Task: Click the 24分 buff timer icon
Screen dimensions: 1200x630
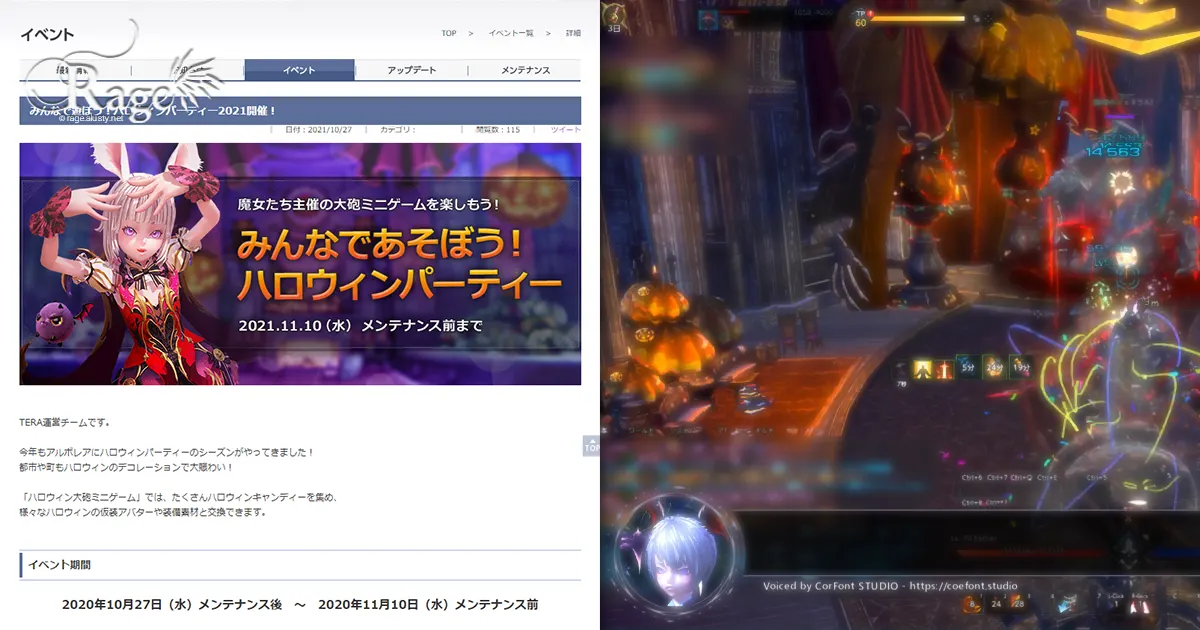Action: pos(994,367)
